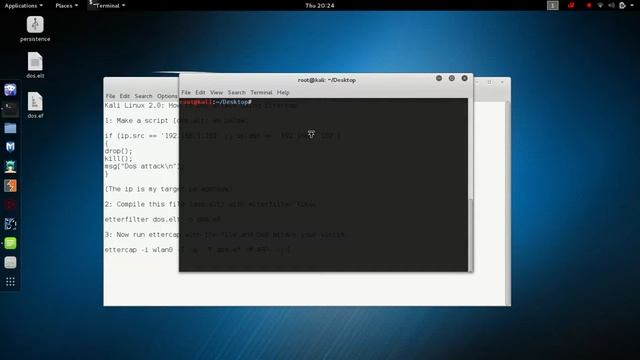Select the dos.ef file on desktop
Image resolution: width=640 pixels, height=360 pixels.
(x=35, y=105)
